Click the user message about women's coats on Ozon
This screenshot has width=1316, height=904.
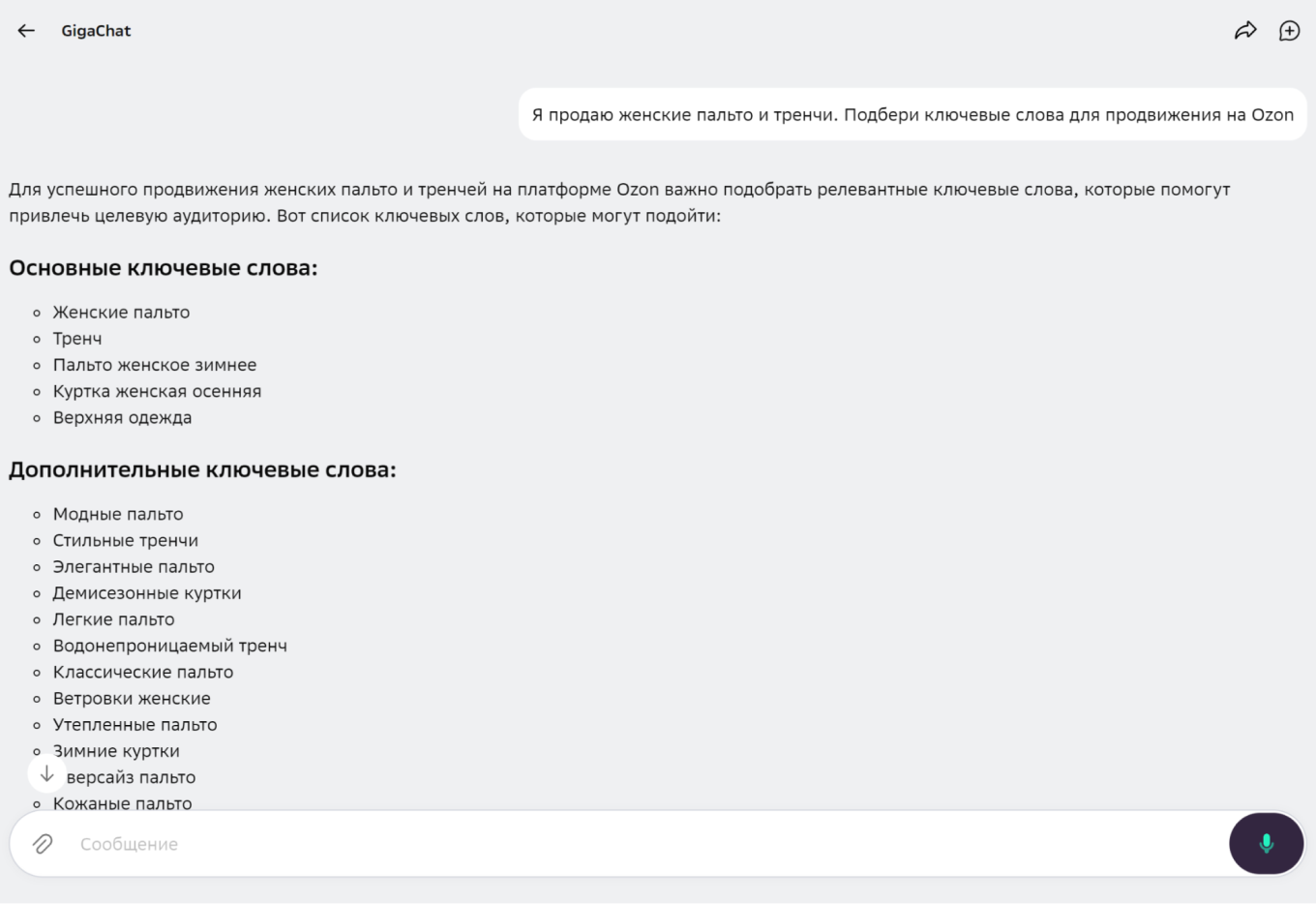(912, 115)
